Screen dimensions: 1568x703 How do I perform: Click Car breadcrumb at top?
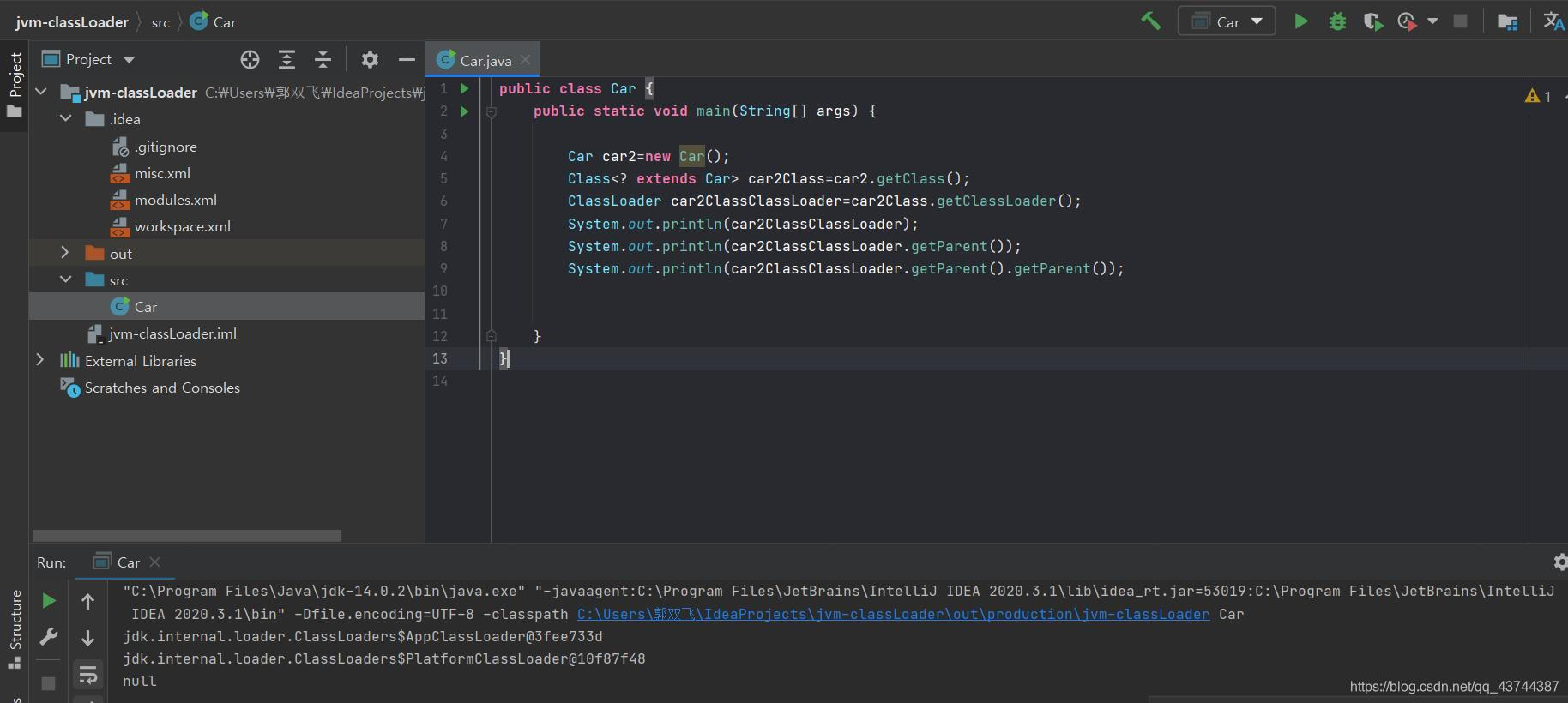(213, 22)
